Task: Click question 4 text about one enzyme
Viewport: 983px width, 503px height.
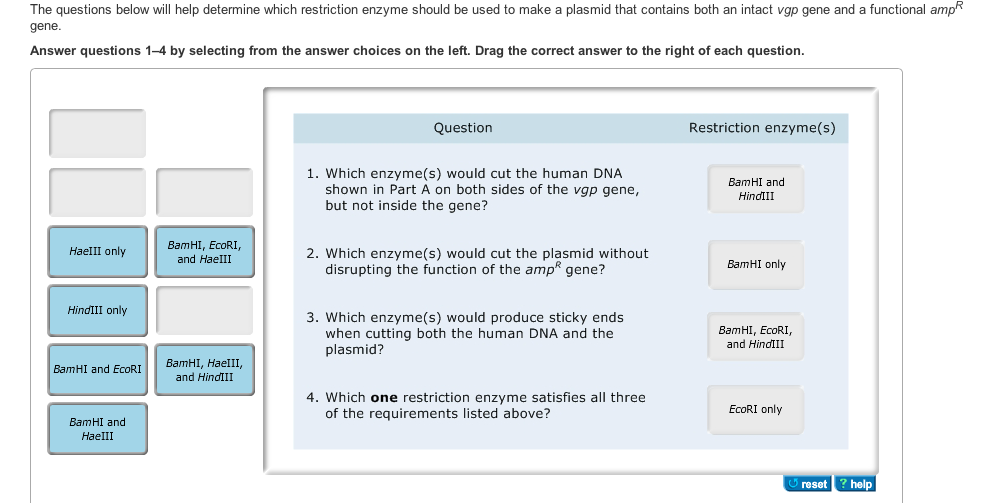Action: [476, 406]
